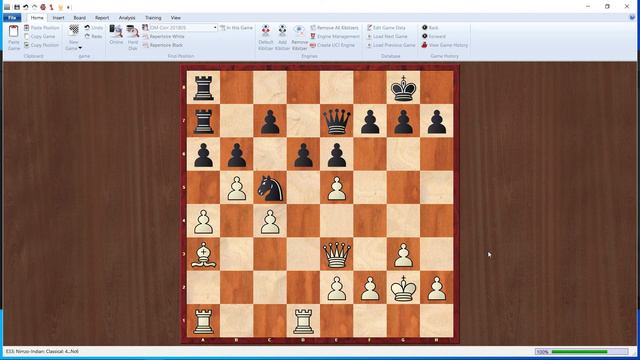Click the white king on g2
The width and height of the screenshot is (640, 360).
(x=403, y=288)
